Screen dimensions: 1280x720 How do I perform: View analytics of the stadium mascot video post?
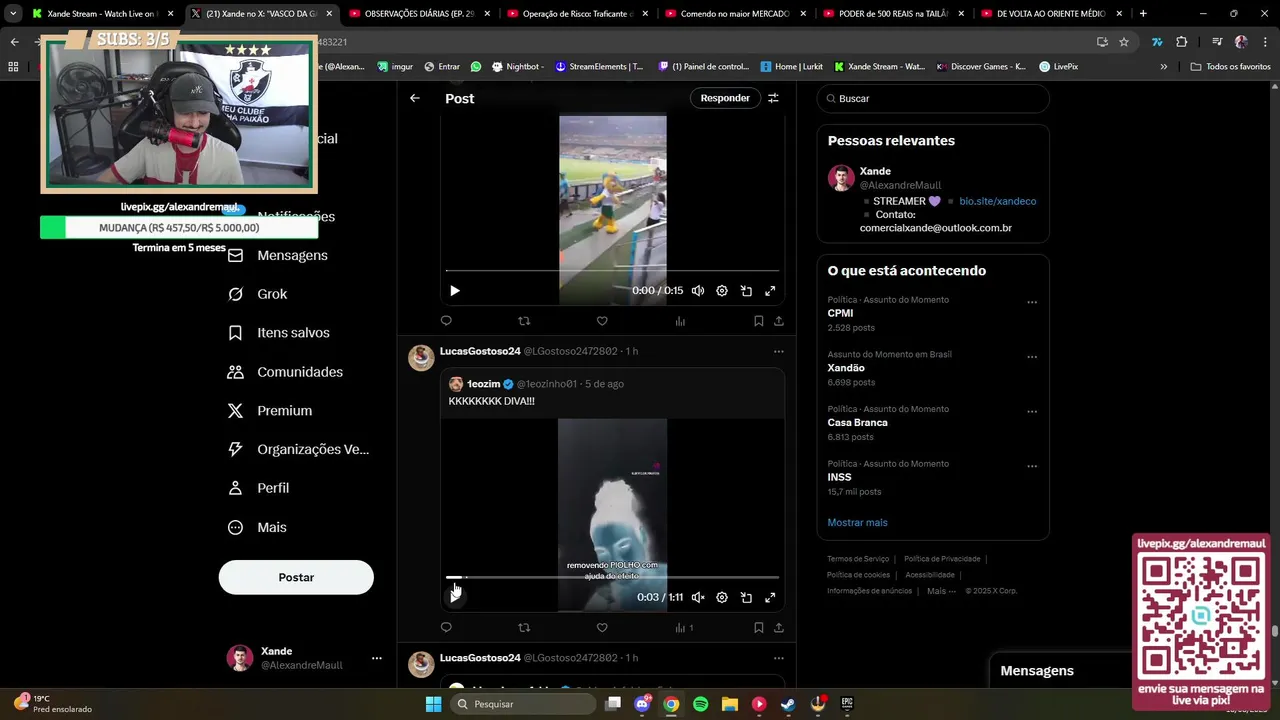(x=680, y=321)
